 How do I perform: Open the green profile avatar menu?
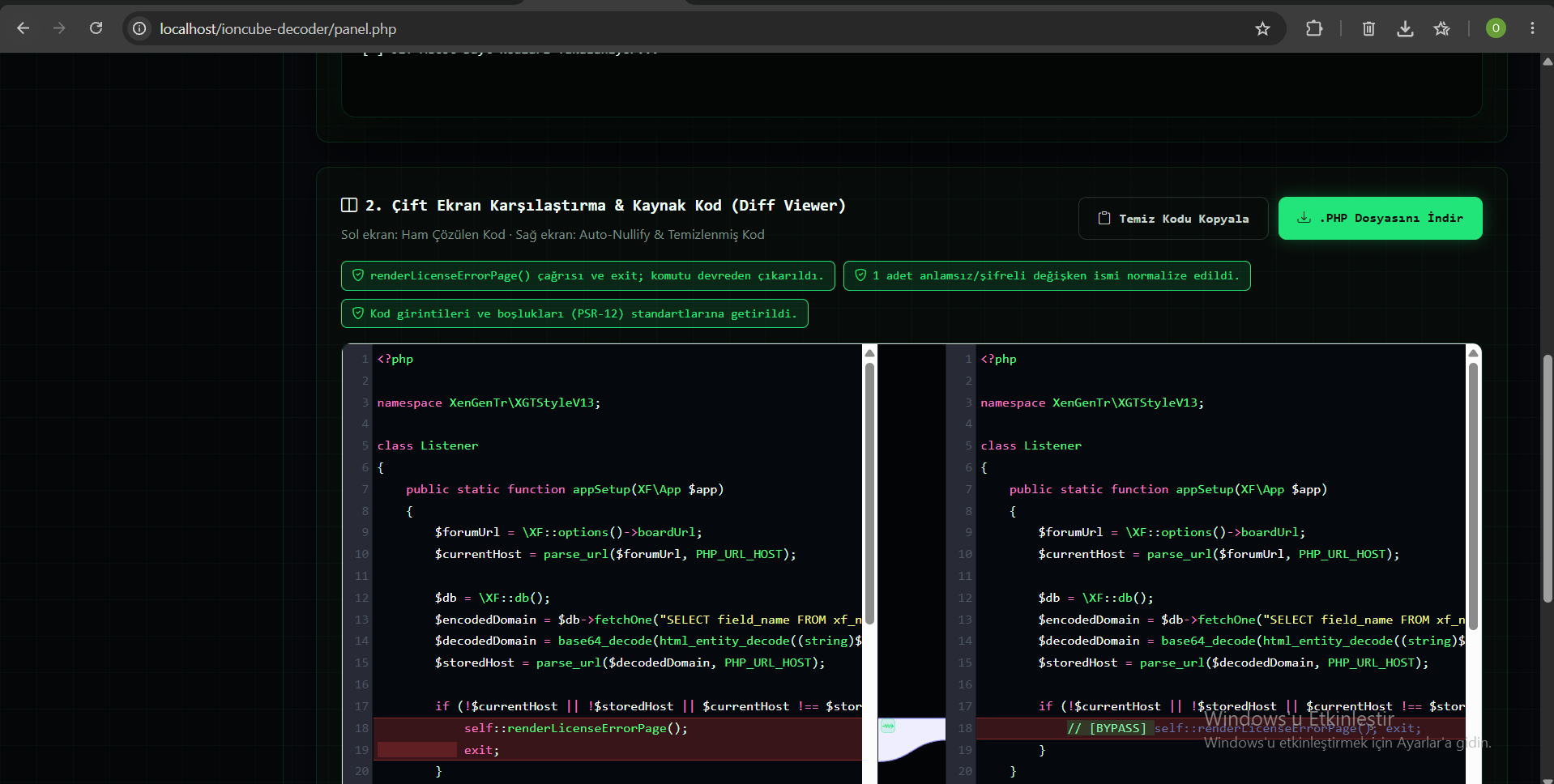tap(1496, 28)
